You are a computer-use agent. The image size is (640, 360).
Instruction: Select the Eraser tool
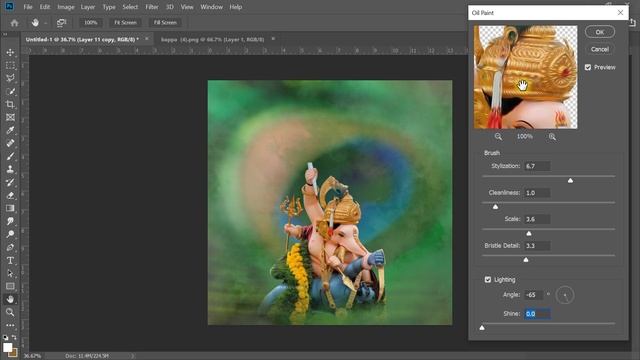(10, 196)
